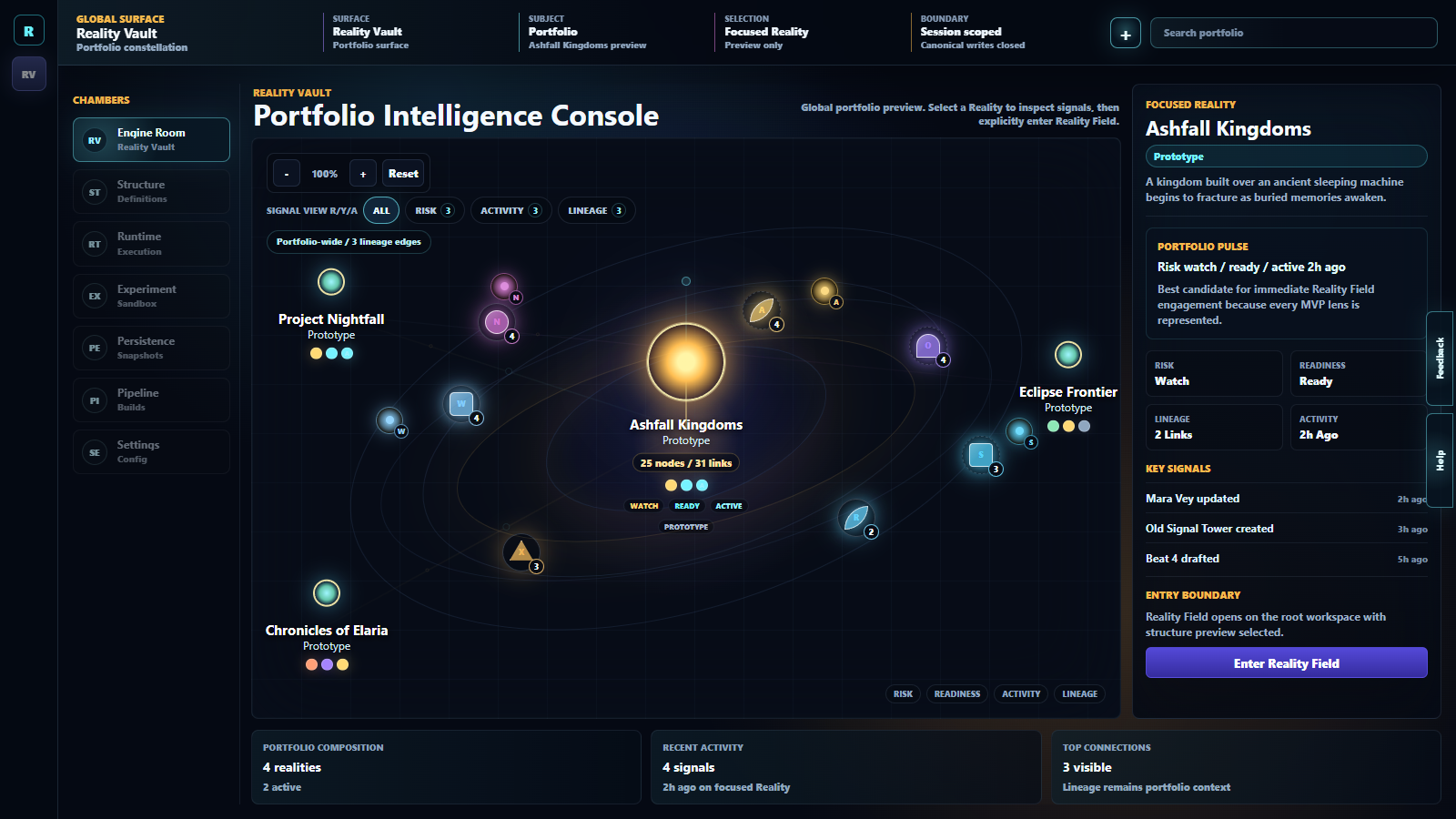This screenshot has height=819, width=1456.
Task: Click the blue leaf R node with badge 2
Action: coord(856,518)
